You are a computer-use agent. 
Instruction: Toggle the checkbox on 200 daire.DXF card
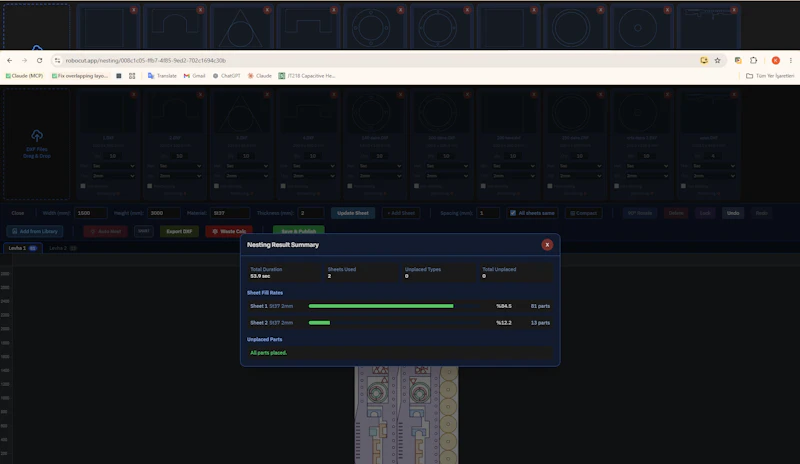[x=416, y=186]
